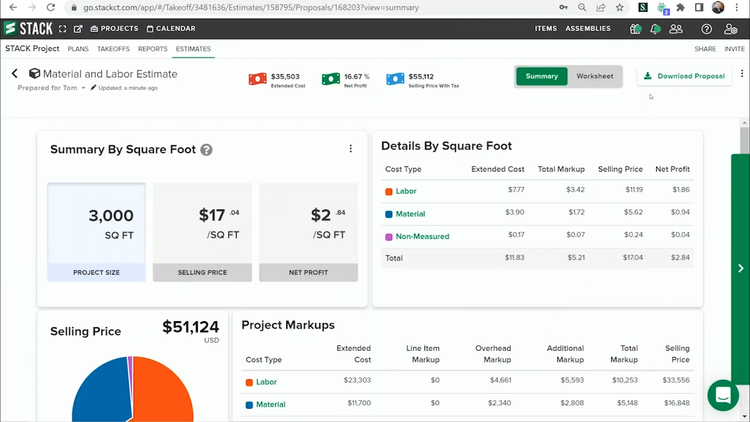
Task: Click Total row selling price $17.04
Action: 632,258
